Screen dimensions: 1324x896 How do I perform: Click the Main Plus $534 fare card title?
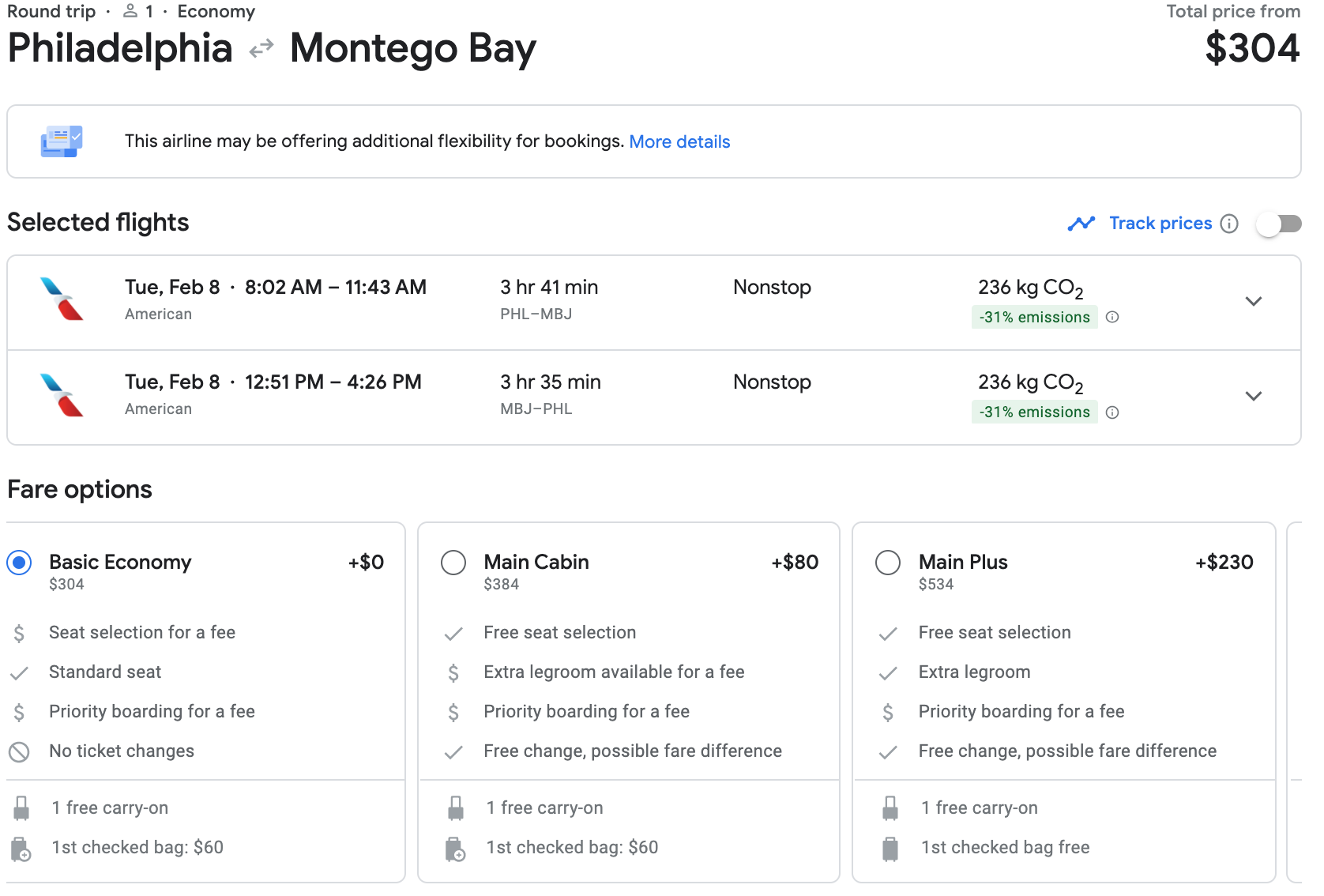(x=962, y=562)
